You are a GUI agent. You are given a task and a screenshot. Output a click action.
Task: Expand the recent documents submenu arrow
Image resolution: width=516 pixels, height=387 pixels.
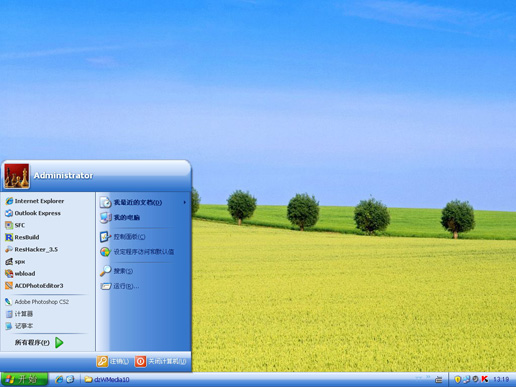pyautogui.click(x=185, y=202)
